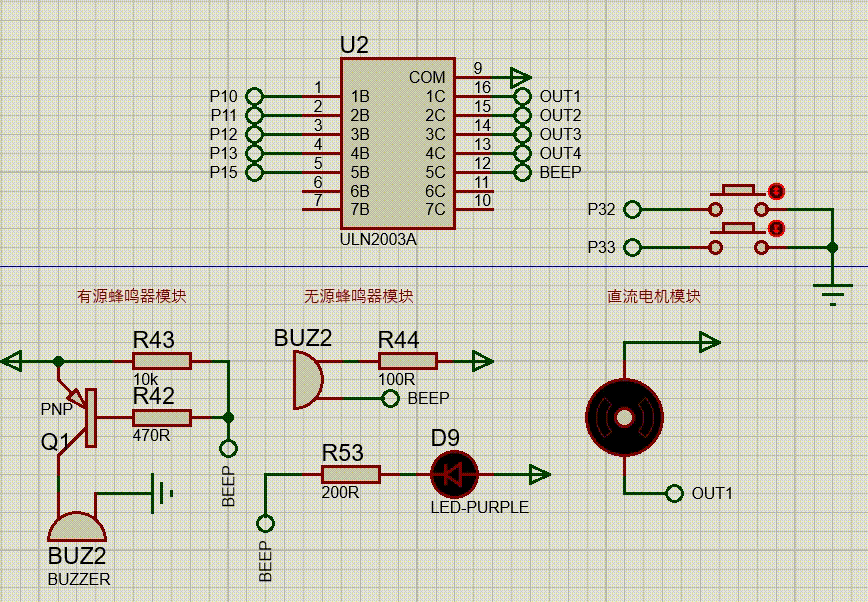Click the OUT3 output terminal

pos(523,134)
